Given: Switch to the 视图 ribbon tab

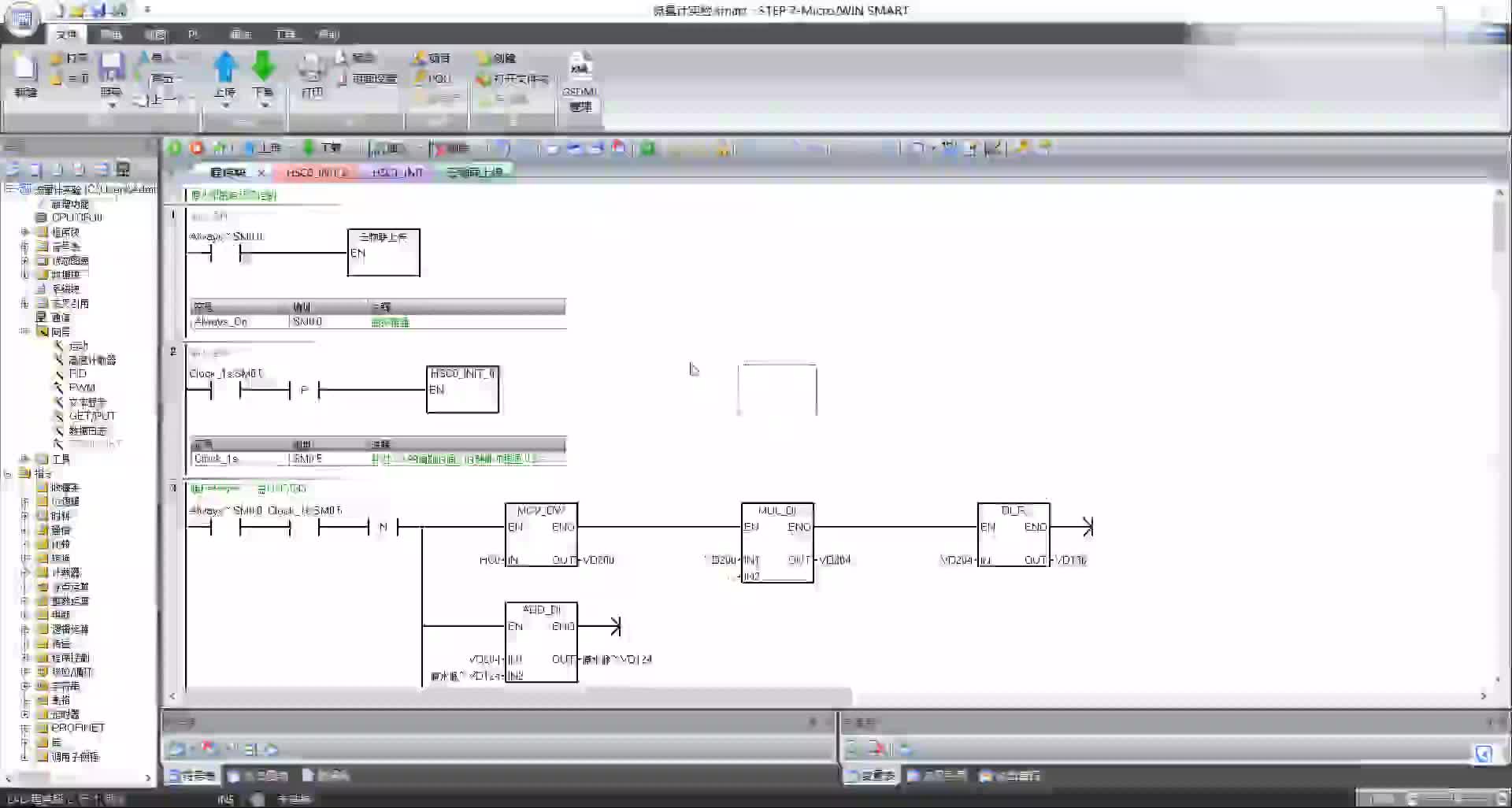Looking at the screenshot, I should pos(155,35).
